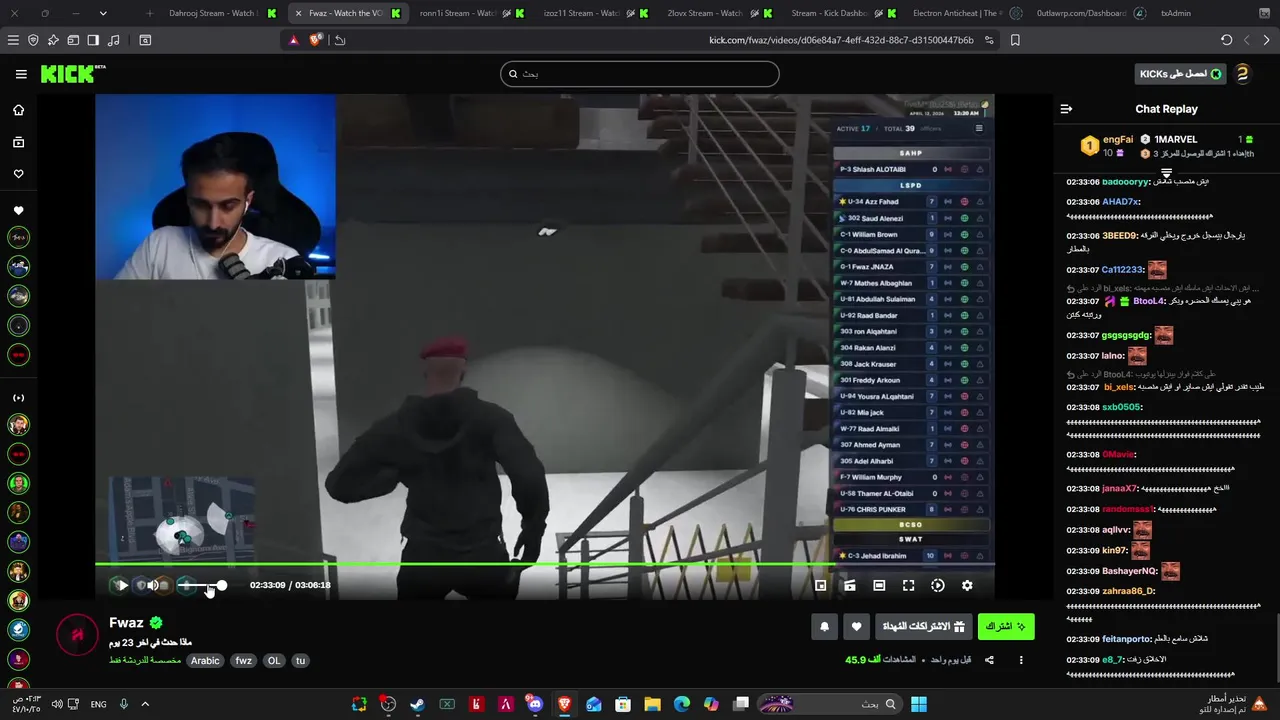Share the video
This screenshot has height=720, width=1280.
[x=989, y=660]
